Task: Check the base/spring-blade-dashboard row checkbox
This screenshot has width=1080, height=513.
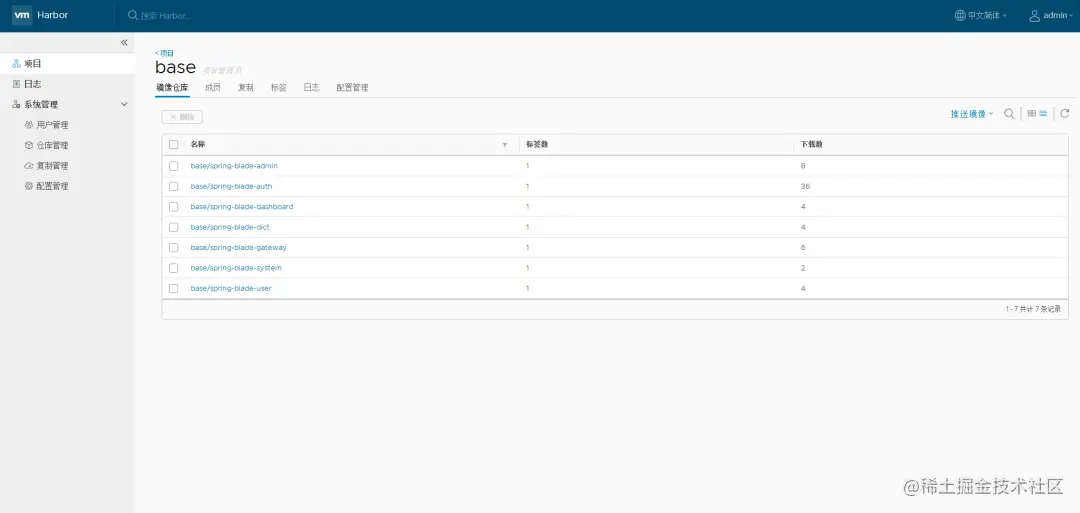Action: pos(174,207)
